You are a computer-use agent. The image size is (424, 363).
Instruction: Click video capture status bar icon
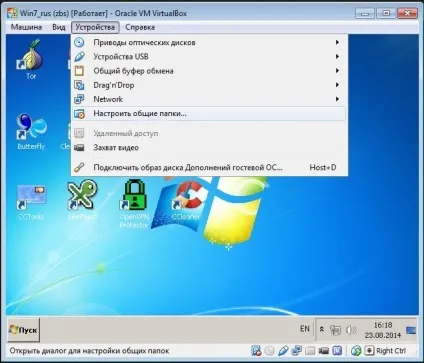(324, 351)
